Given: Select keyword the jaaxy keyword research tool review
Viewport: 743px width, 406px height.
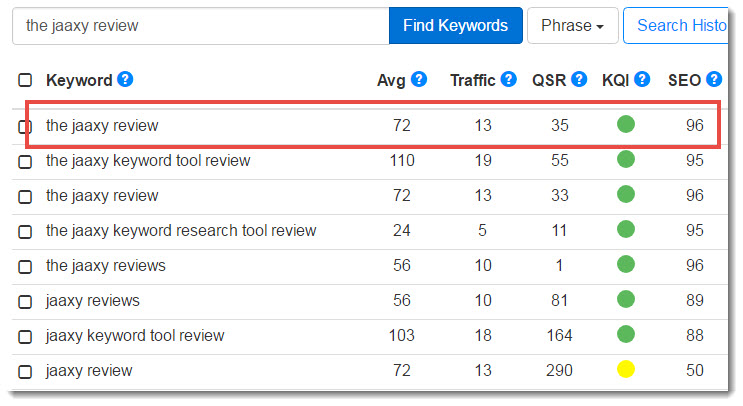Looking at the screenshot, I should click(x=181, y=231).
